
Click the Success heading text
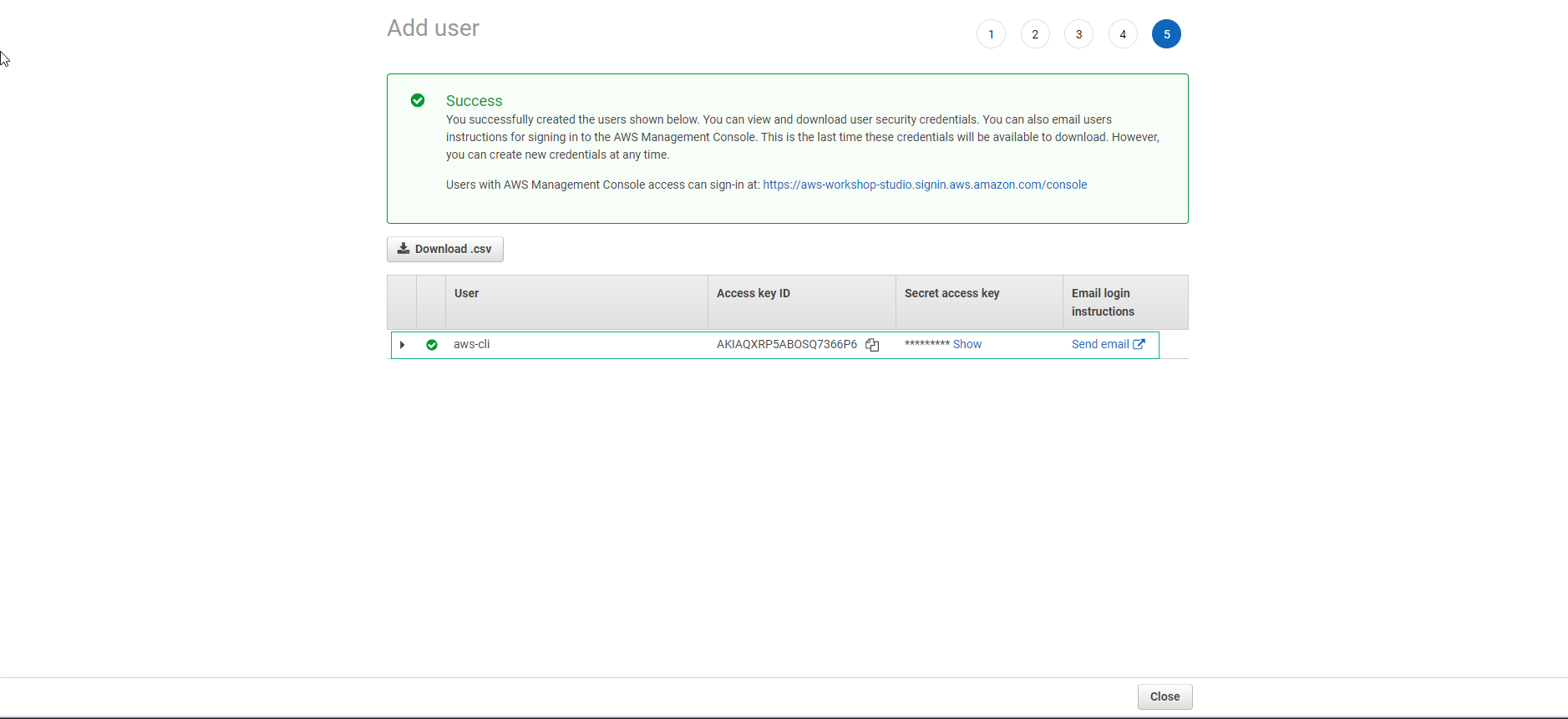474,101
